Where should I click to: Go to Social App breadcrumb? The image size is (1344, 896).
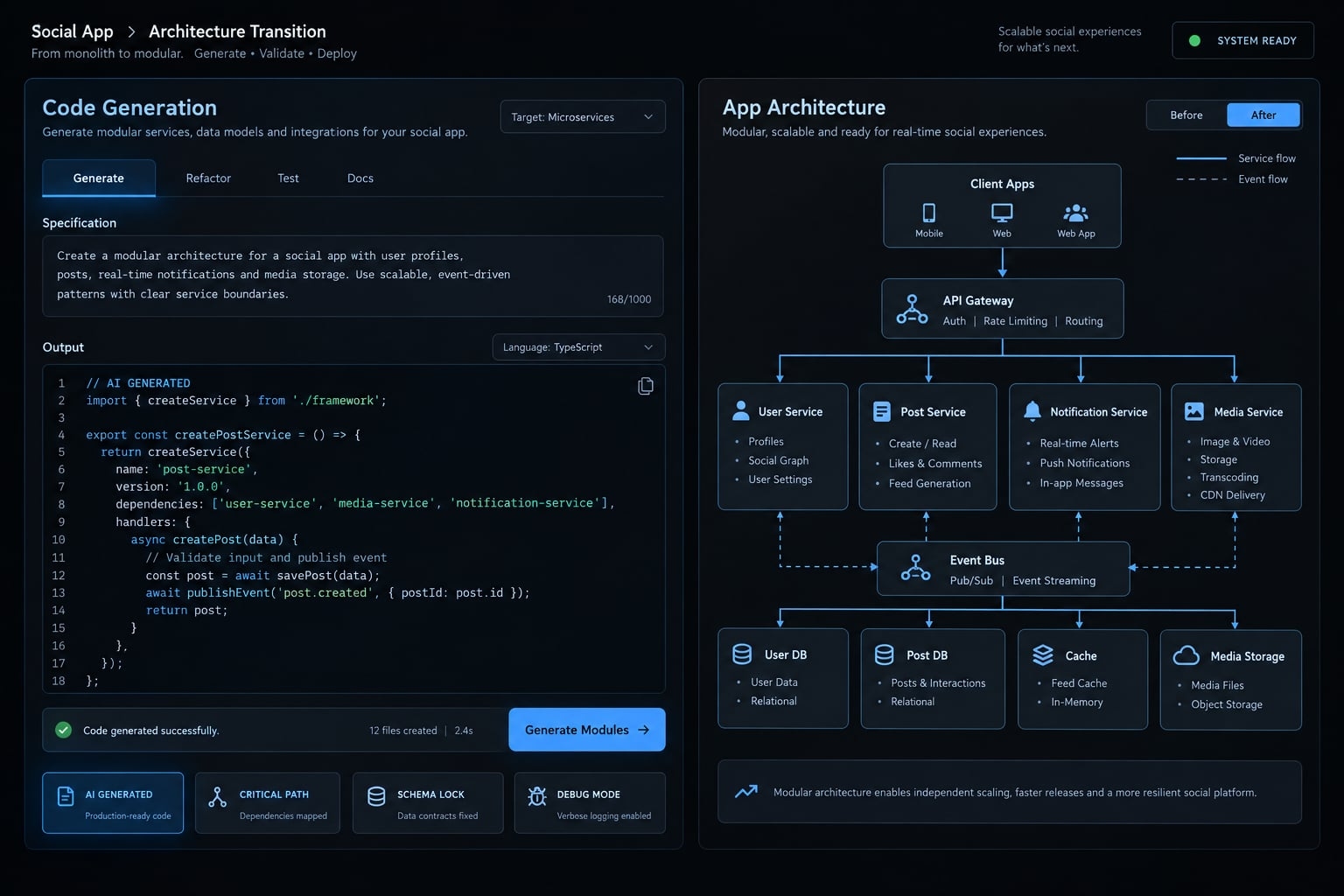[x=73, y=31]
